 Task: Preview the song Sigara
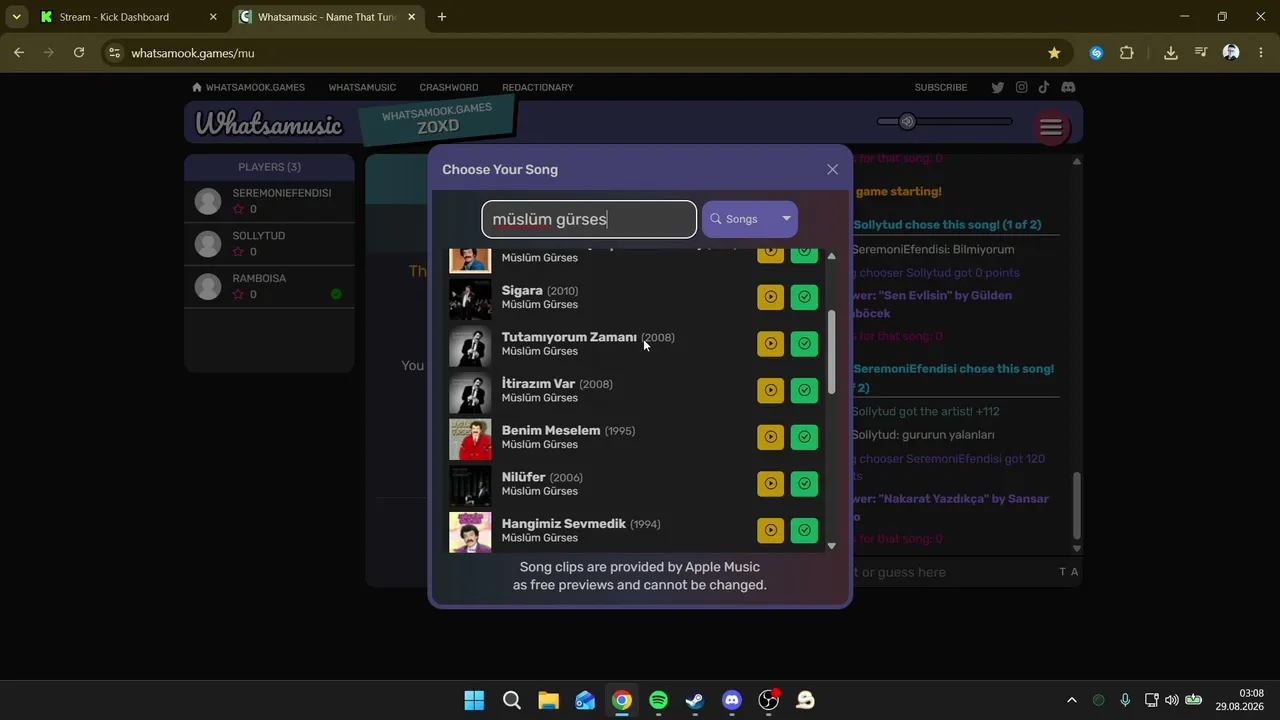pyautogui.click(x=770, y=297)
